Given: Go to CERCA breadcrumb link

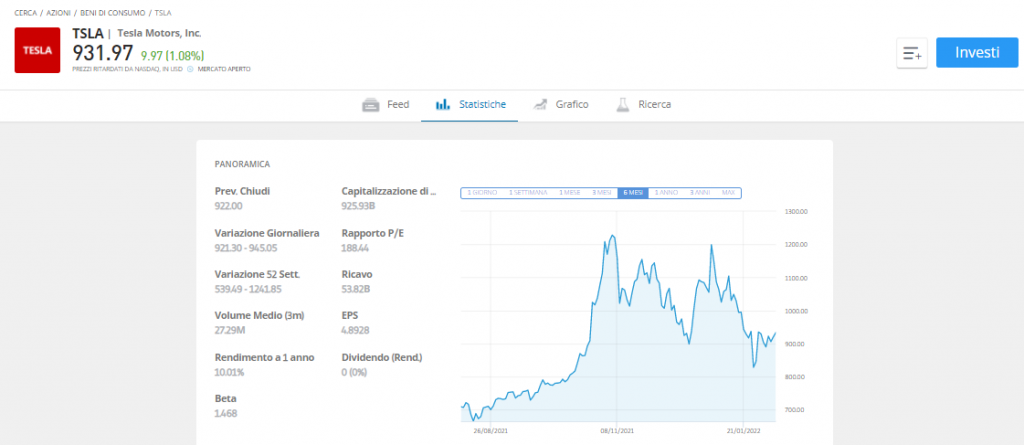Looking at the screenshot, I should 25,12.
